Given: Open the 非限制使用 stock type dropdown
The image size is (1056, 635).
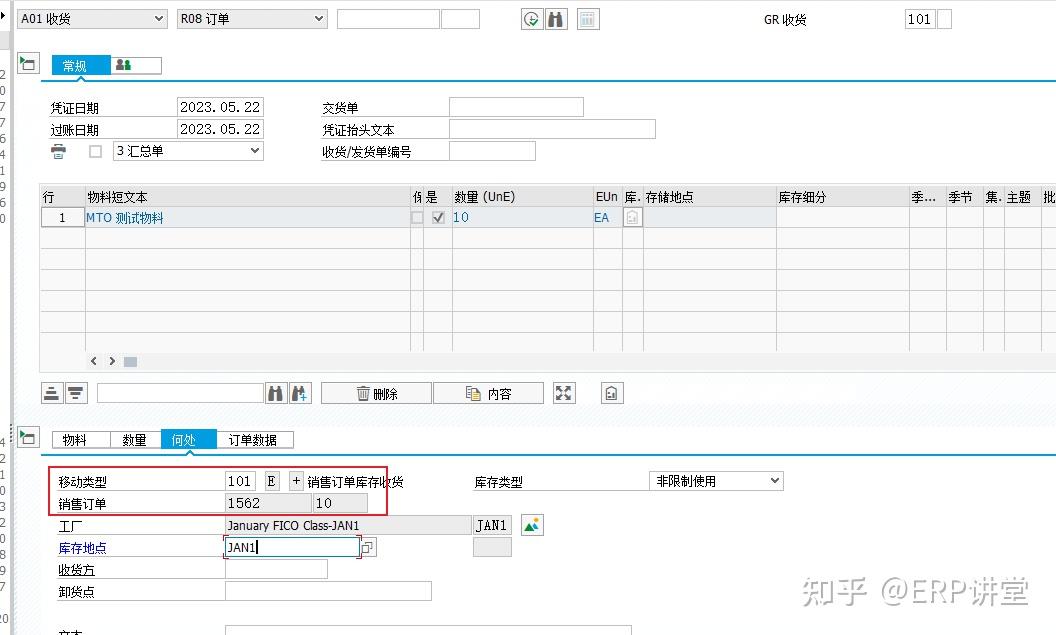Looking at the screenshot, I should (777, 480).
